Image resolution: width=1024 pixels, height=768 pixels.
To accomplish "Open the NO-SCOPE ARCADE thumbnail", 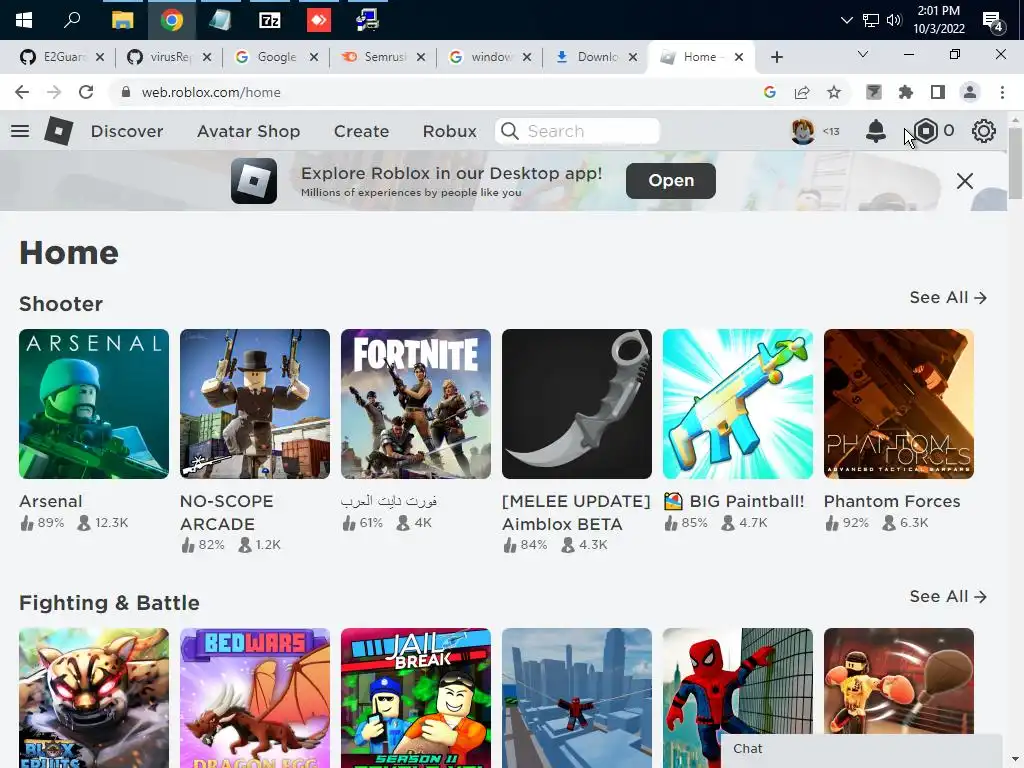I will tap(255, 404).
